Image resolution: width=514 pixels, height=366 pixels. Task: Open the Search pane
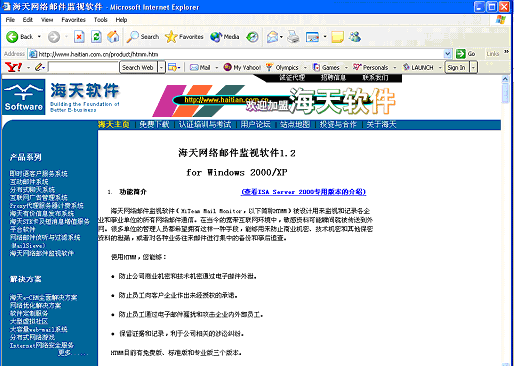click(143, 37)
